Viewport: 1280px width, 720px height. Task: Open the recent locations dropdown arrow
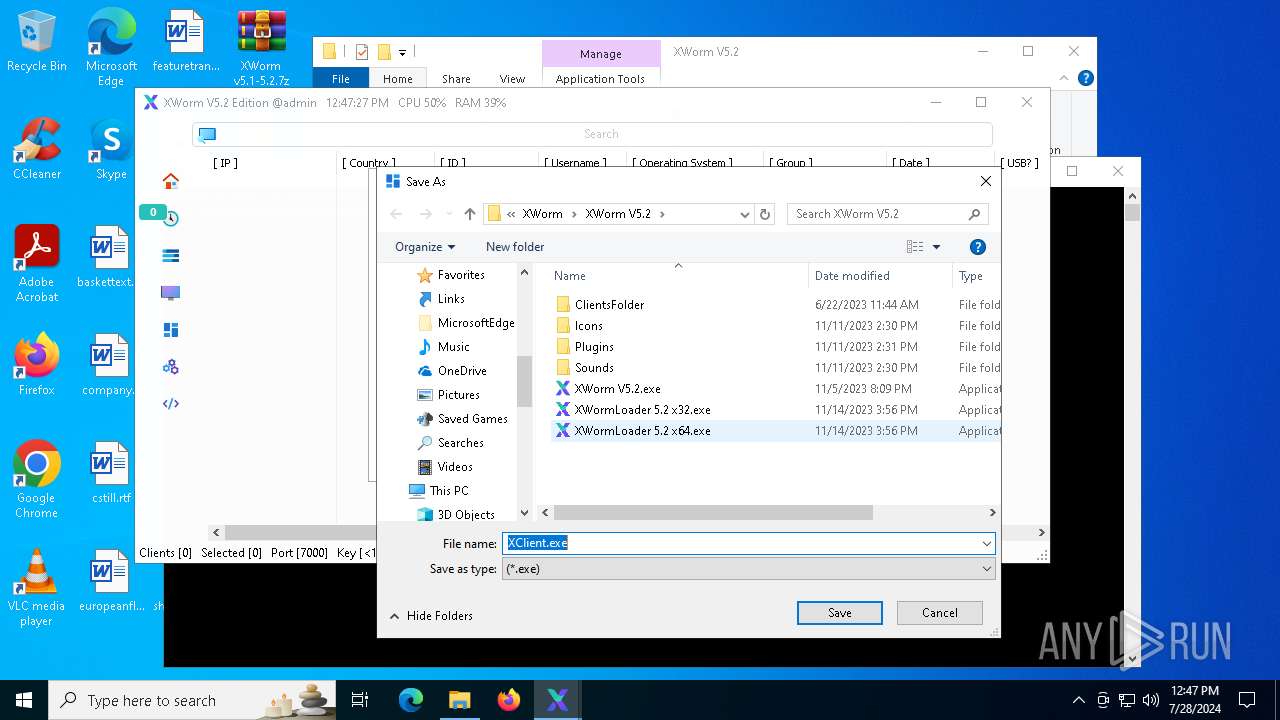pyautogui.click(x=447, y=214)
